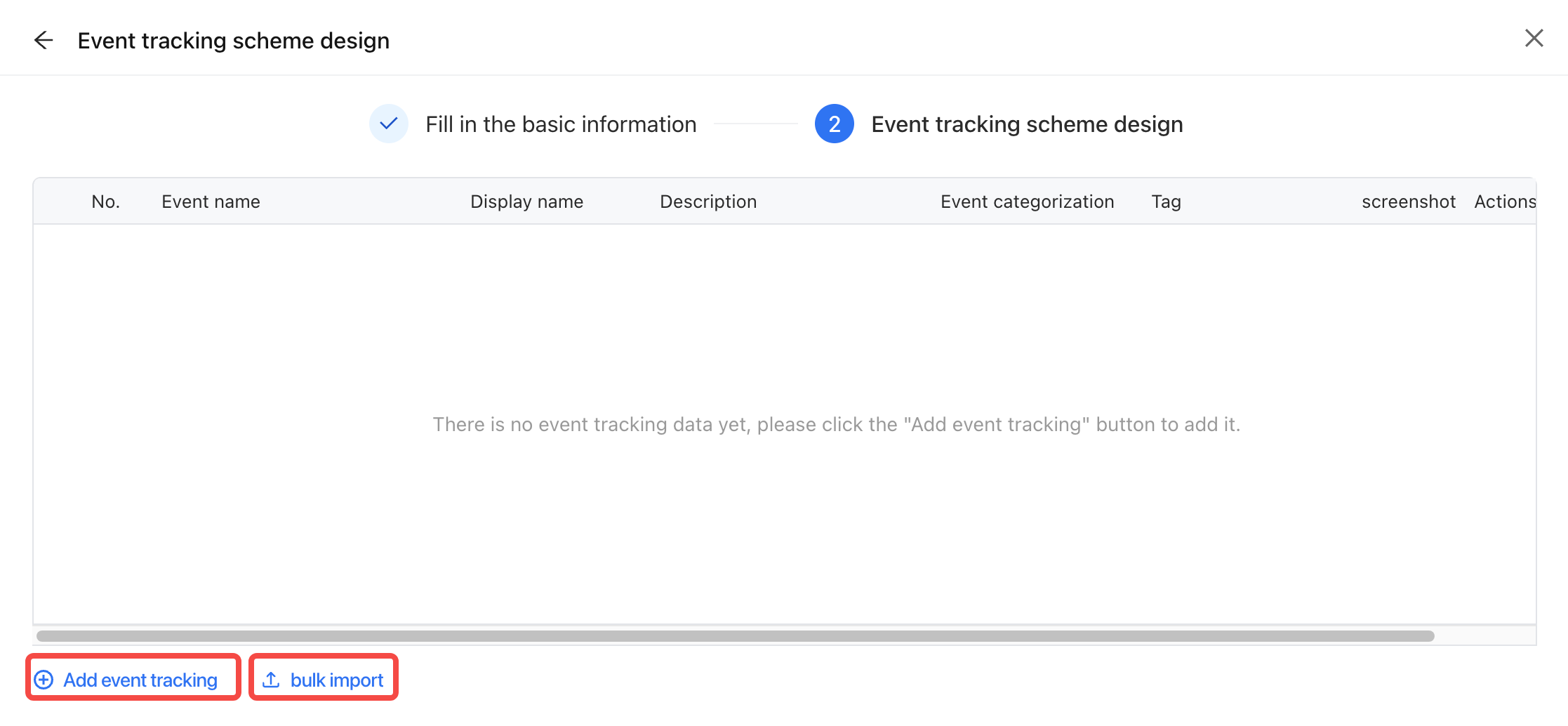Click the completed step checkmark icon
Screen dimensions: 1568x726
(x=389, y=124)
